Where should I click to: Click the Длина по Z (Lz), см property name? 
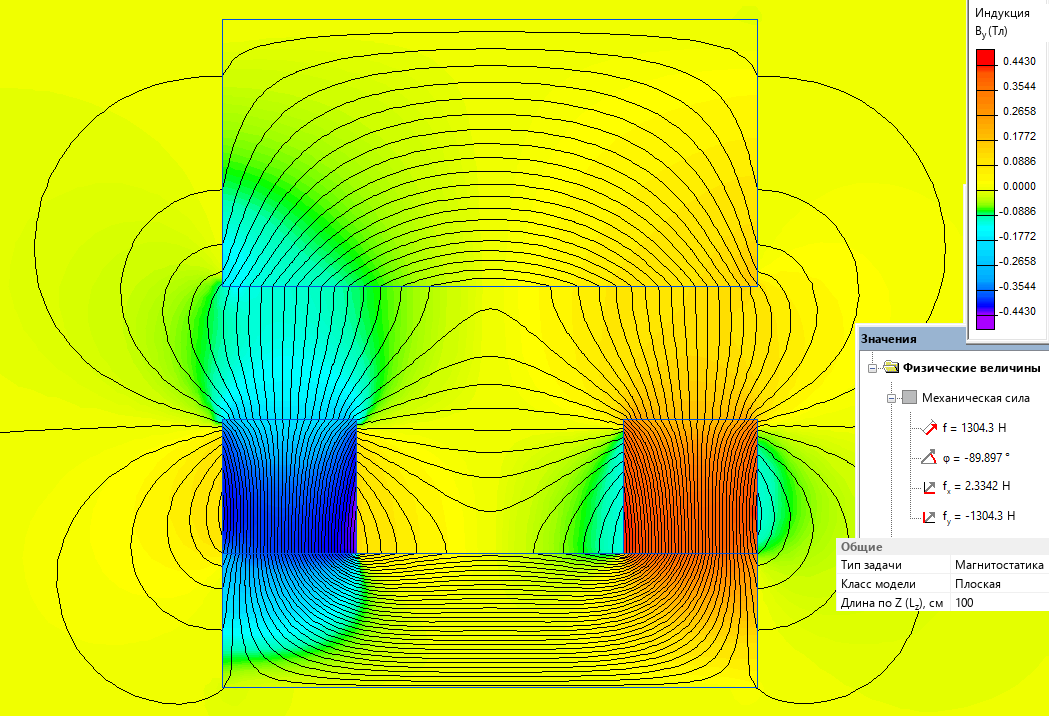point(892,603)
